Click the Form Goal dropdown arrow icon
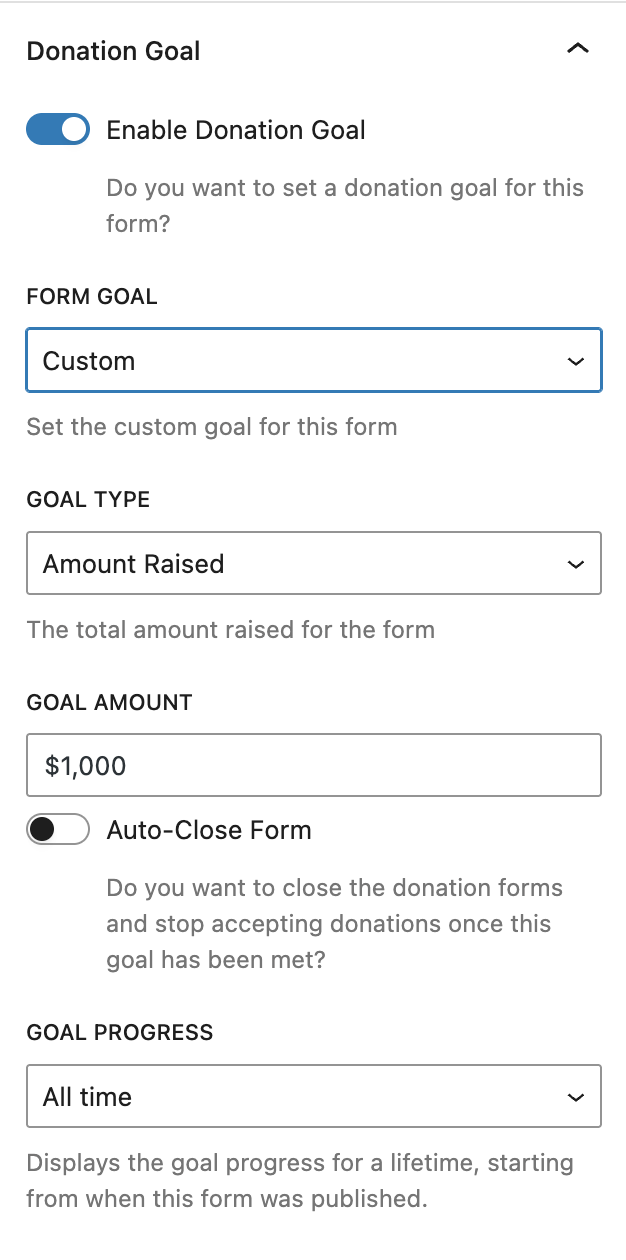Viewport: 626px width, 1260px height. coord(576,361)
